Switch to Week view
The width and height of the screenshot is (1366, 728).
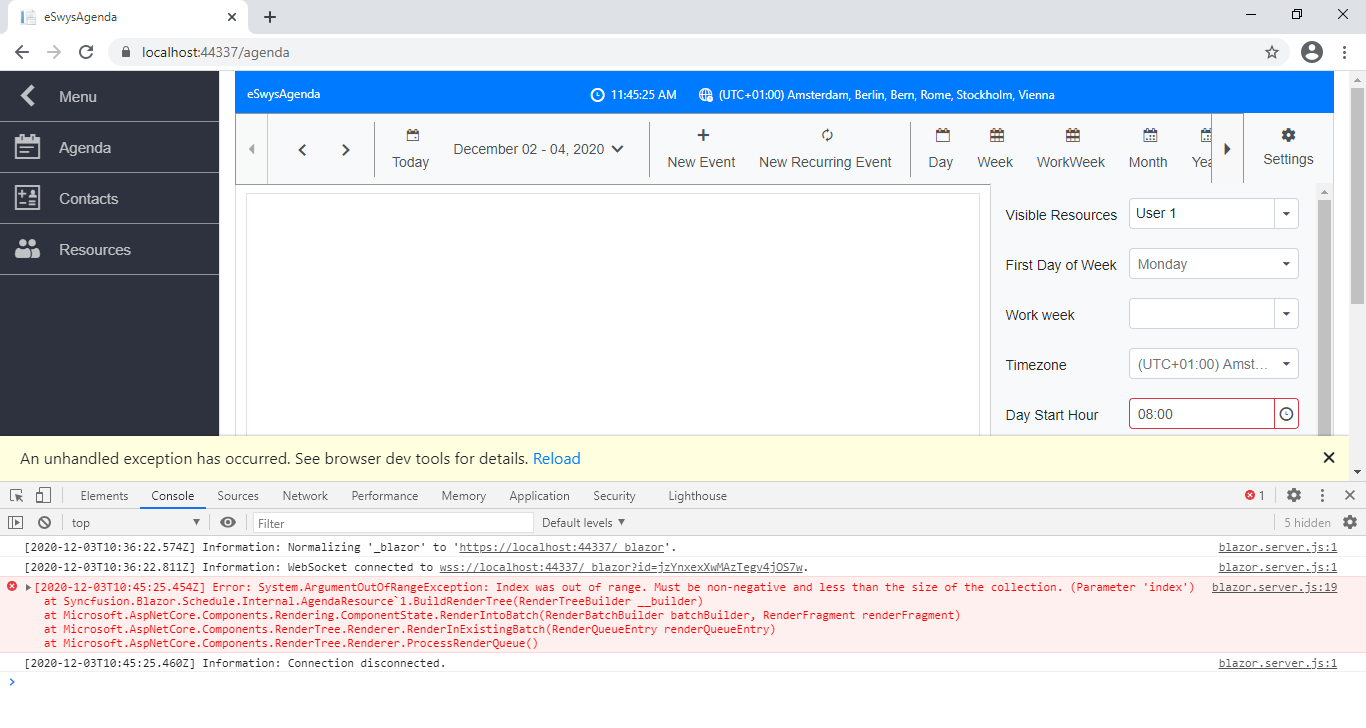[995, 148]
